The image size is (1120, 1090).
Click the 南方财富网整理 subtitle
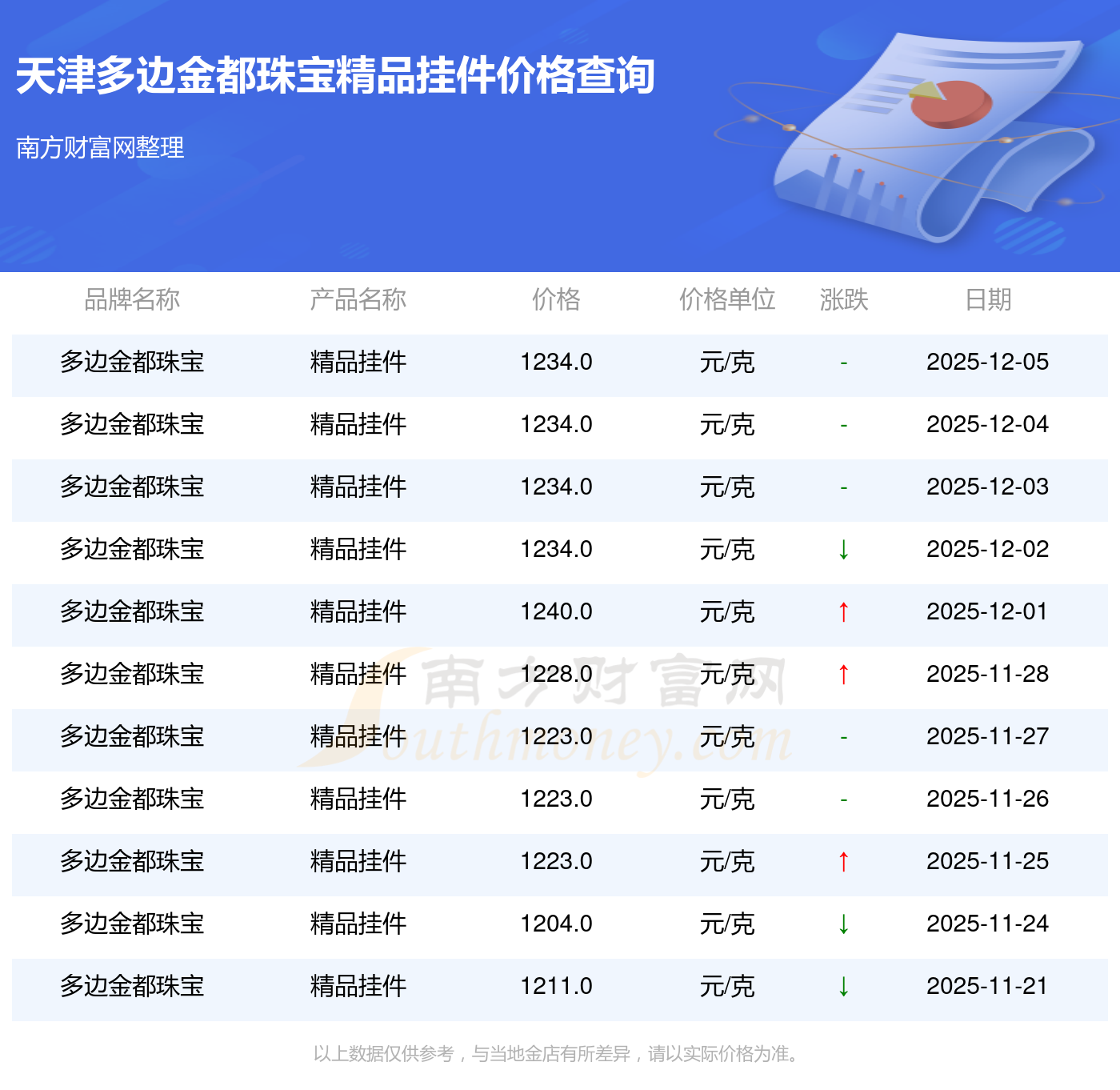point(100,147)
